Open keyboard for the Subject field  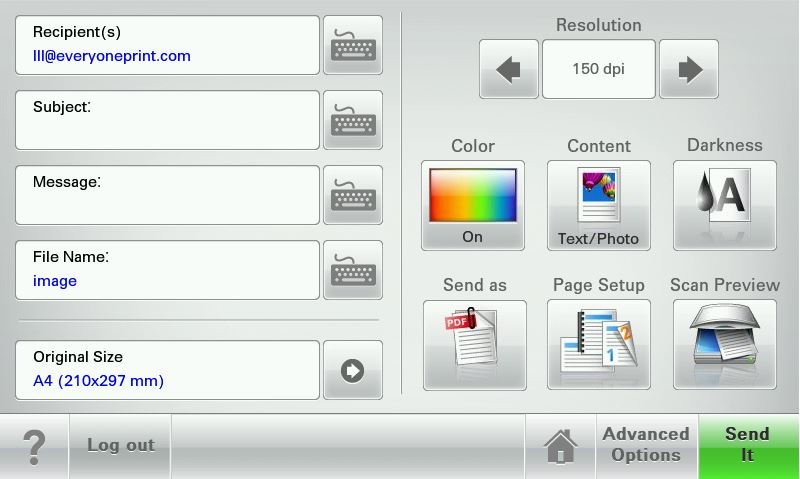point(353,120)
